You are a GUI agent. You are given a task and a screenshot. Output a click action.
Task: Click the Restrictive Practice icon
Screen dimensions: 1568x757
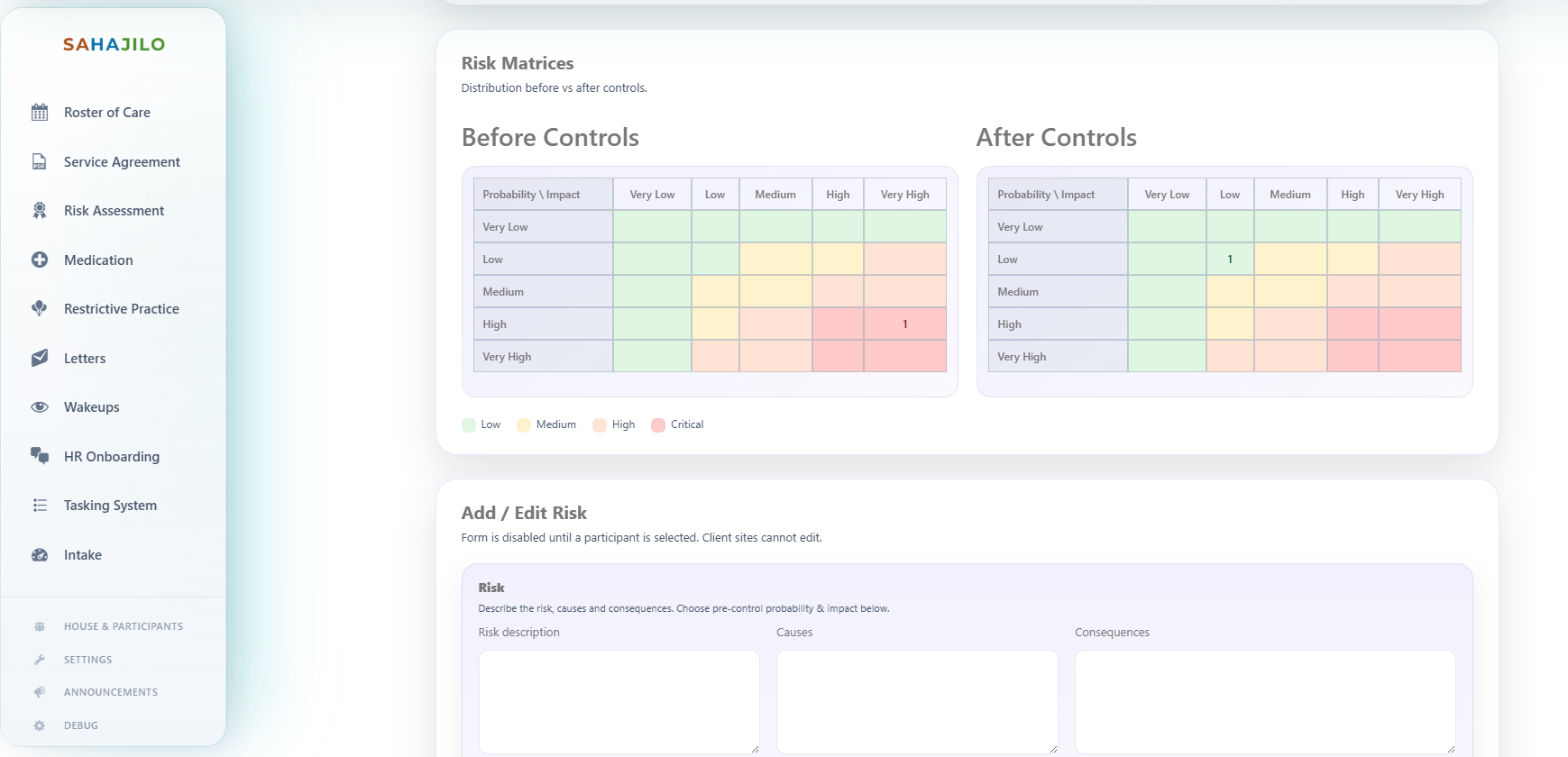(40, 309)
